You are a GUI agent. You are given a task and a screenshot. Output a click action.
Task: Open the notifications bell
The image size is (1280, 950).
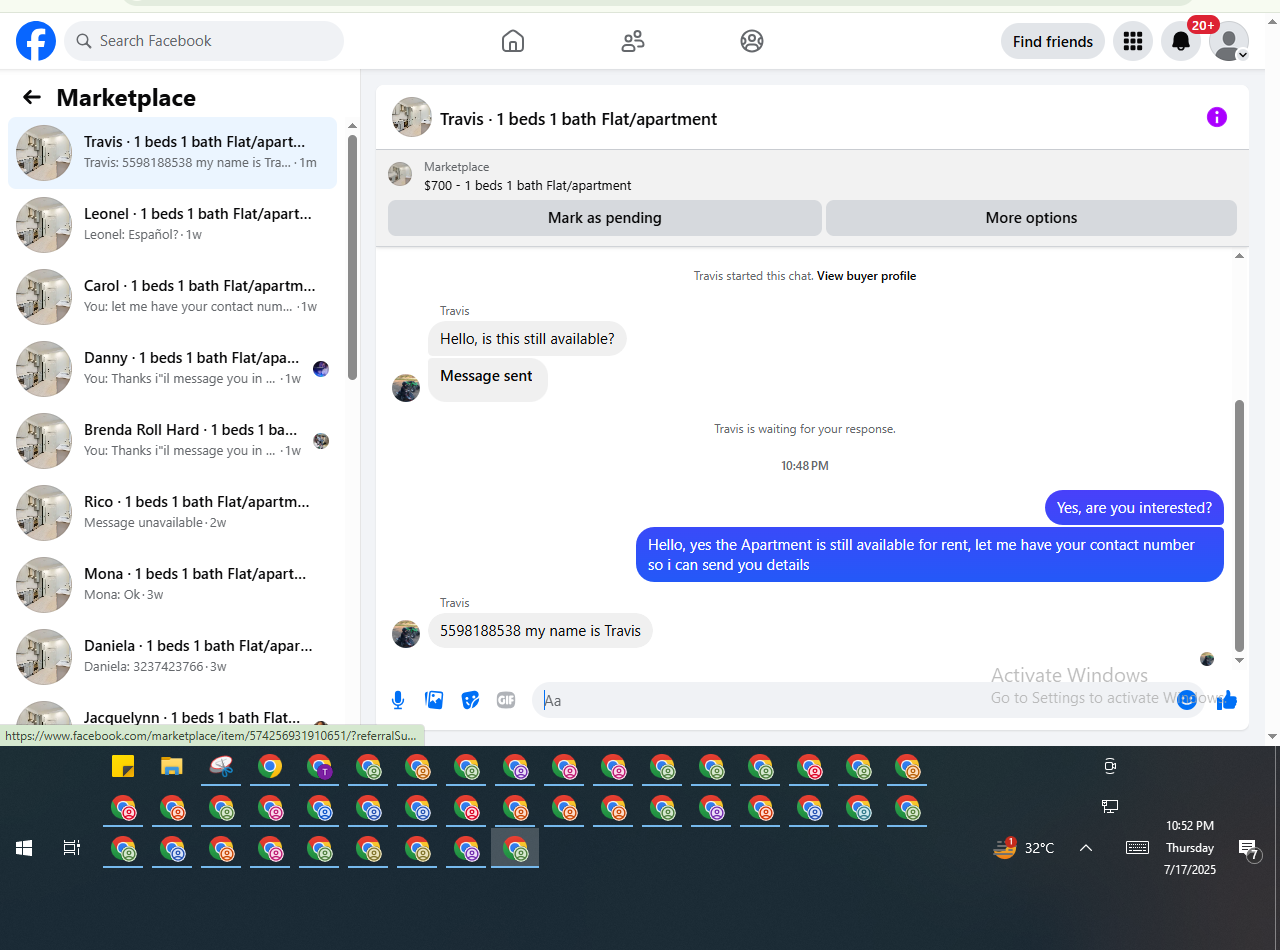click(1181, 41)
